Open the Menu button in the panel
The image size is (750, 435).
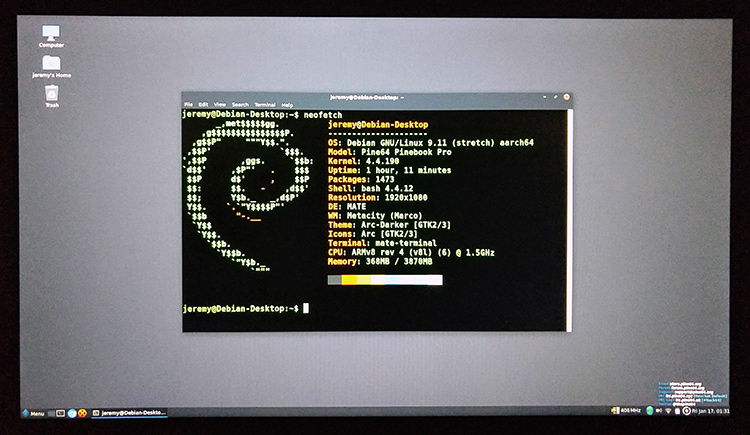(x=33, y=413)
